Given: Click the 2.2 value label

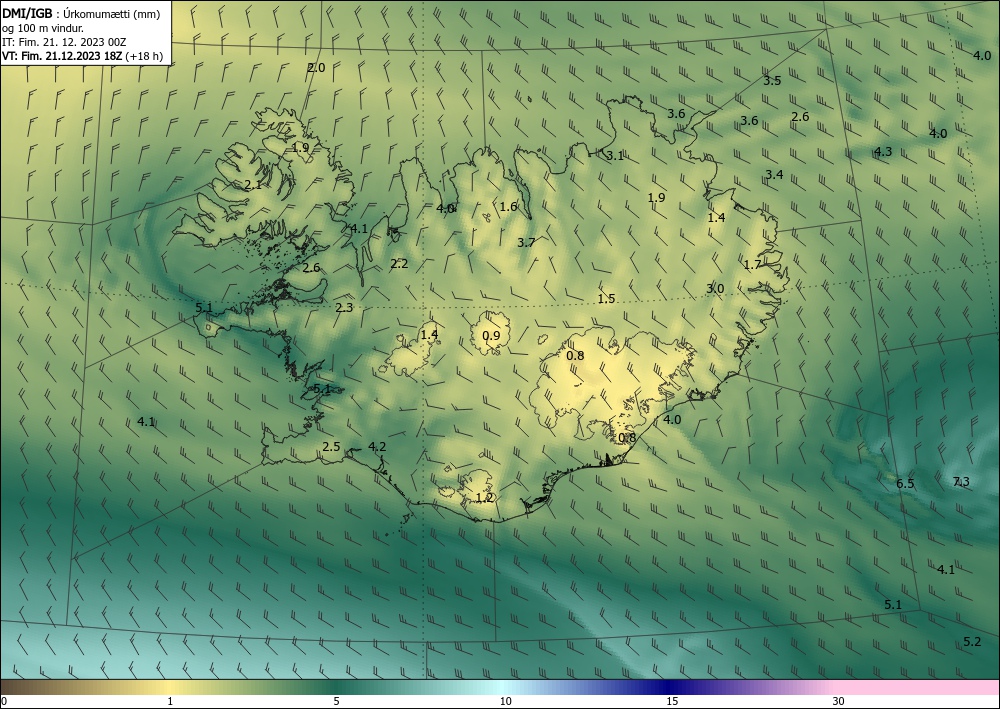Looking at the screenshot, I should click(x=399, y=263).
